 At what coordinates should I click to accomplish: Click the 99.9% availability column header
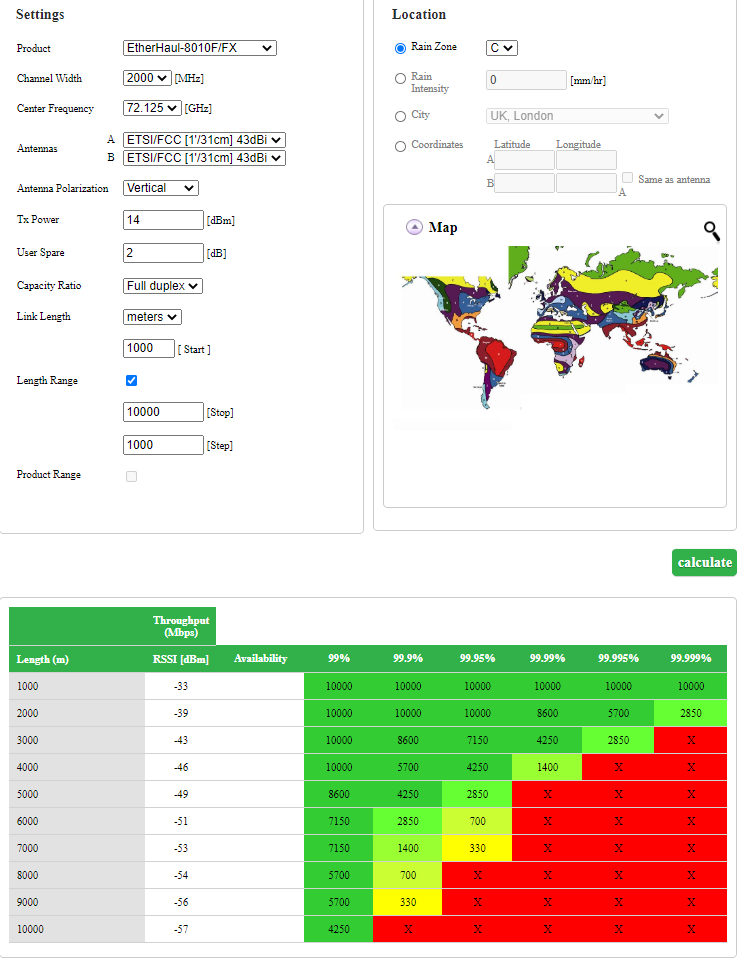[x=408, y=658]
